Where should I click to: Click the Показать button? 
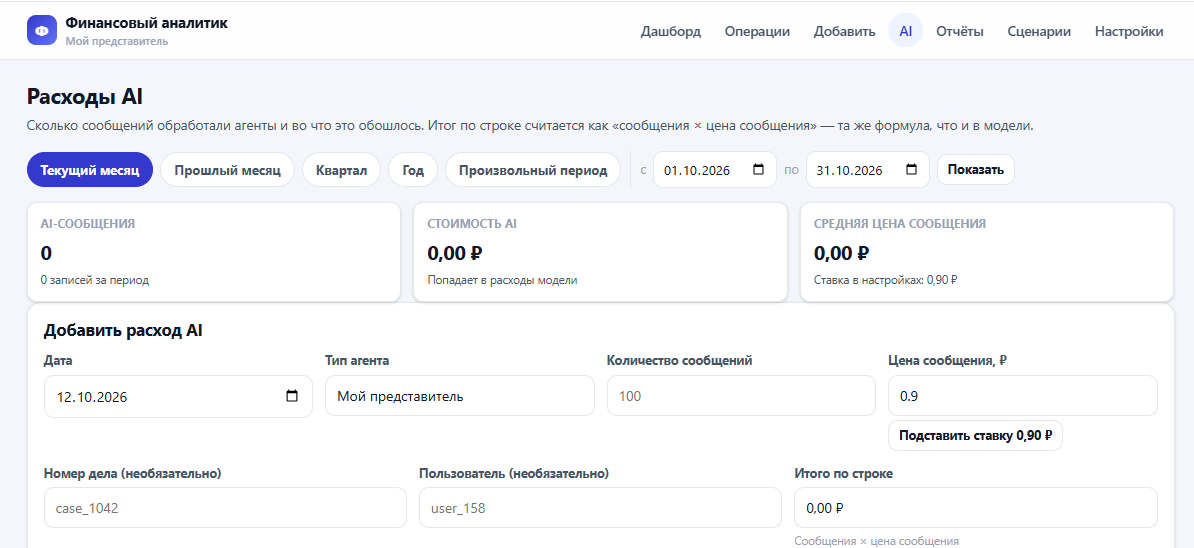(975, 170)
